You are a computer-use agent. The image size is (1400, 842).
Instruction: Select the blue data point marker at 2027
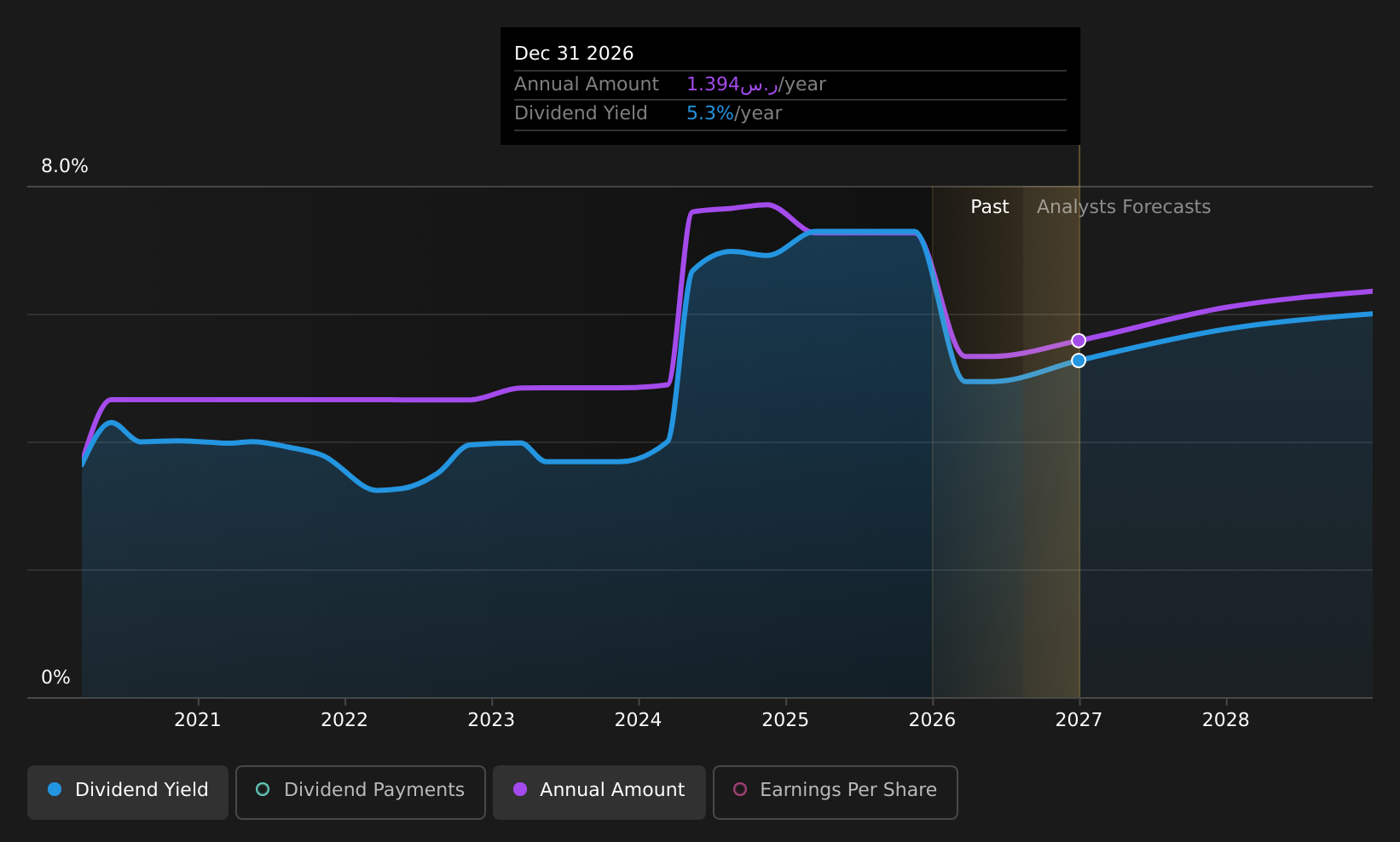(1079, 360)
